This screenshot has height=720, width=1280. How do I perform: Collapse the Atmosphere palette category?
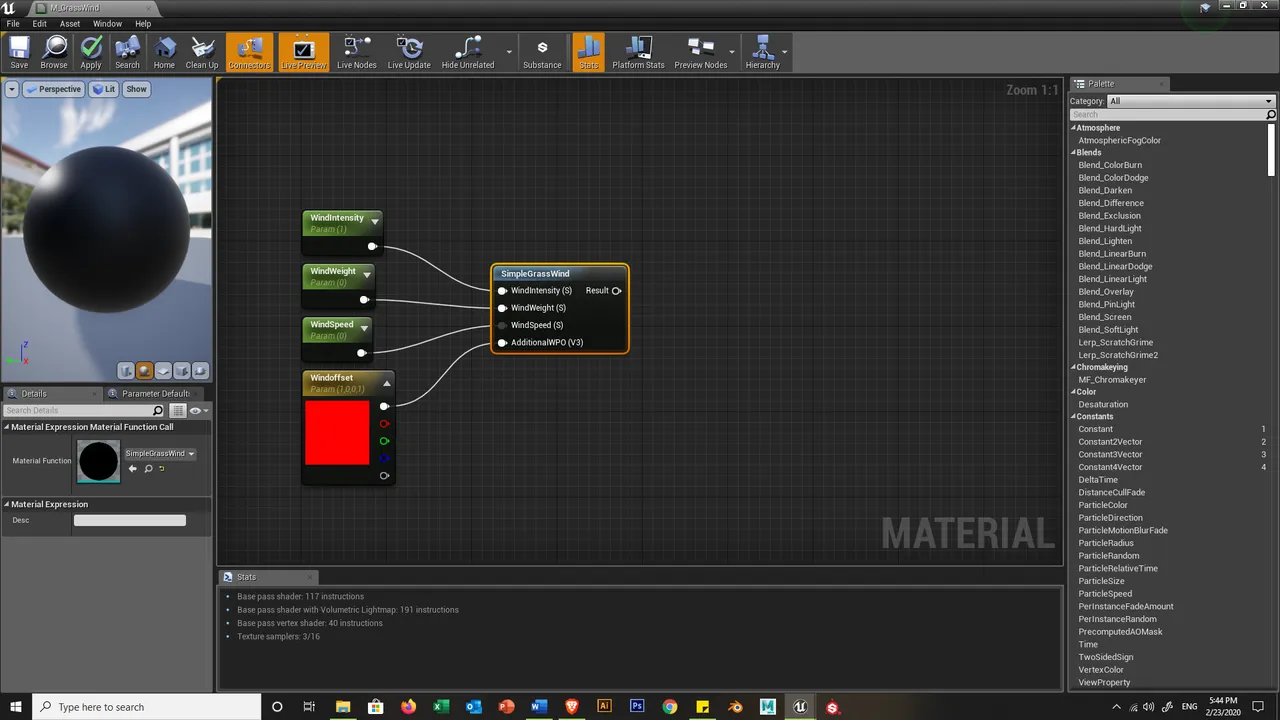click(x=1074, y=128)
